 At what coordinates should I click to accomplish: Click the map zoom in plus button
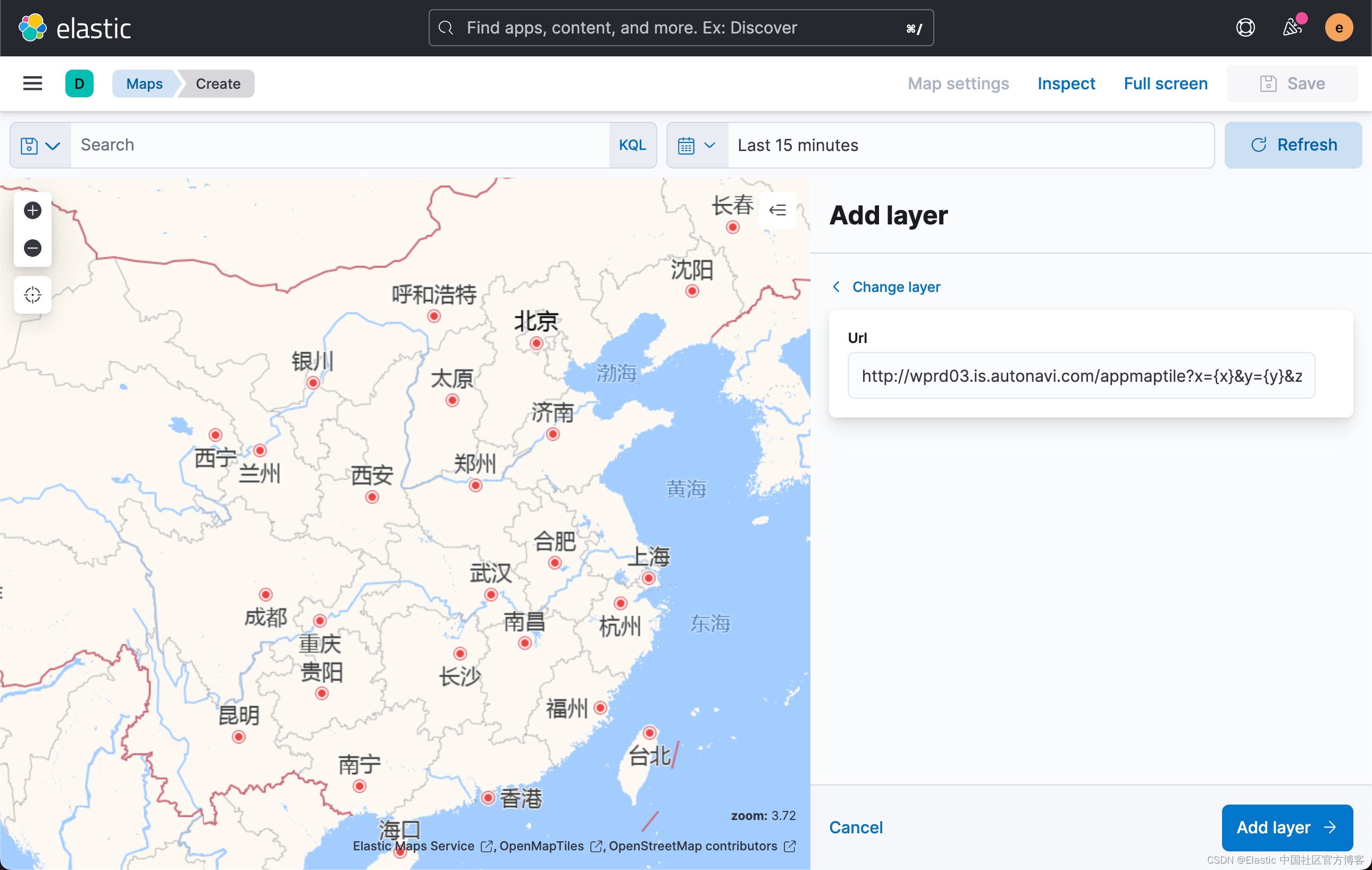click(x=32, y=210)
